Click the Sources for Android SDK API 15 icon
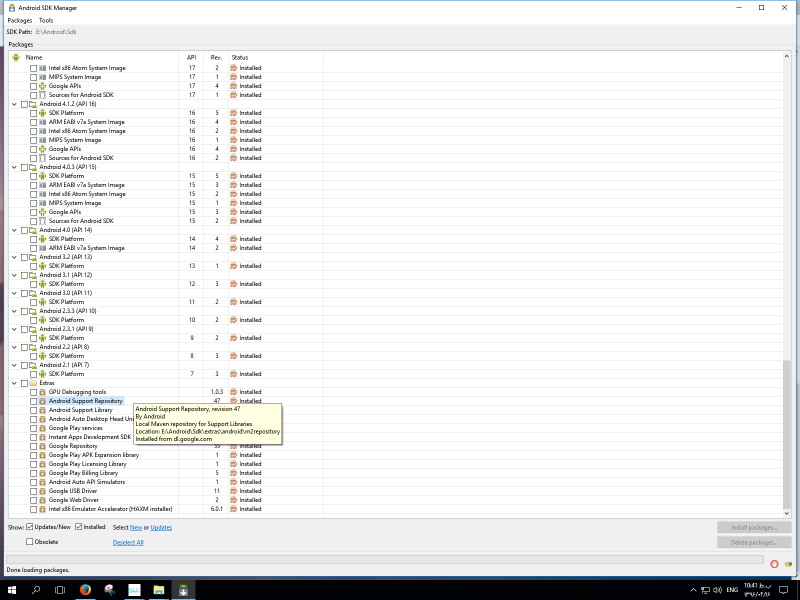The image size is (800, 600). [x=43, y=221]
